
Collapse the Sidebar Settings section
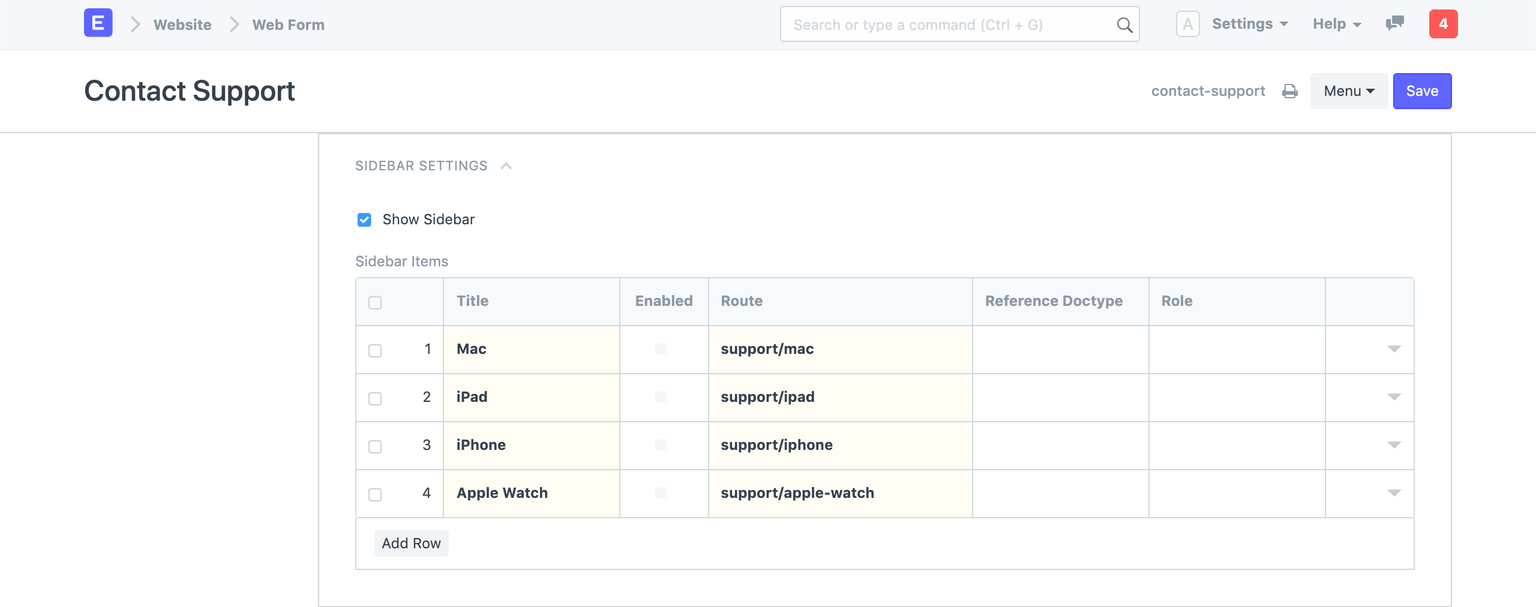coord(506,165)
